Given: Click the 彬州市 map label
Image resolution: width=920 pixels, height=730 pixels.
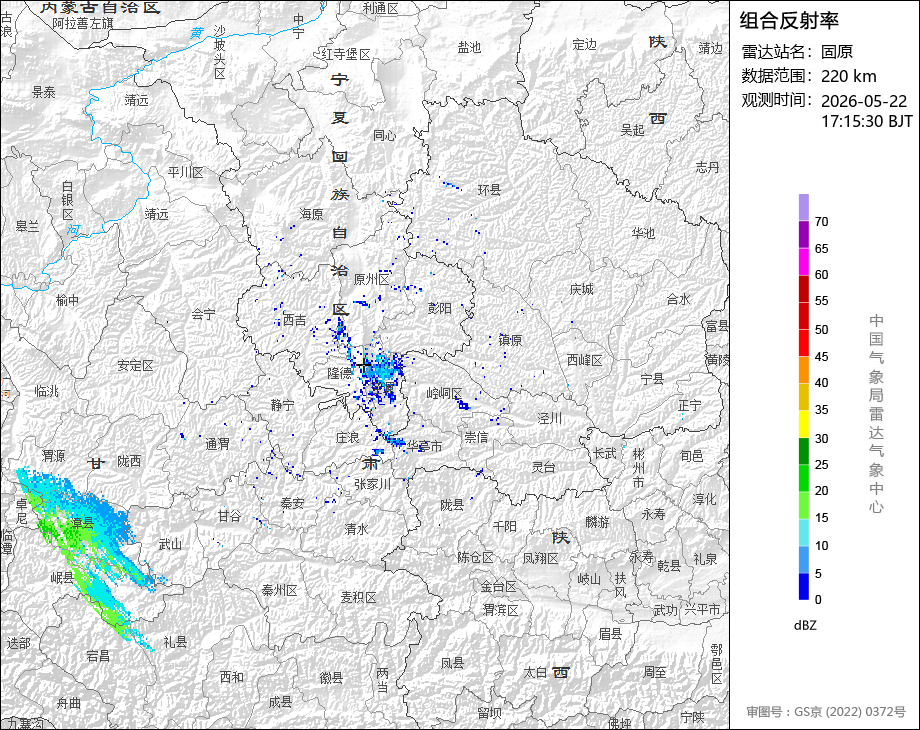Looking at the screenshot, I should point(638,468).
